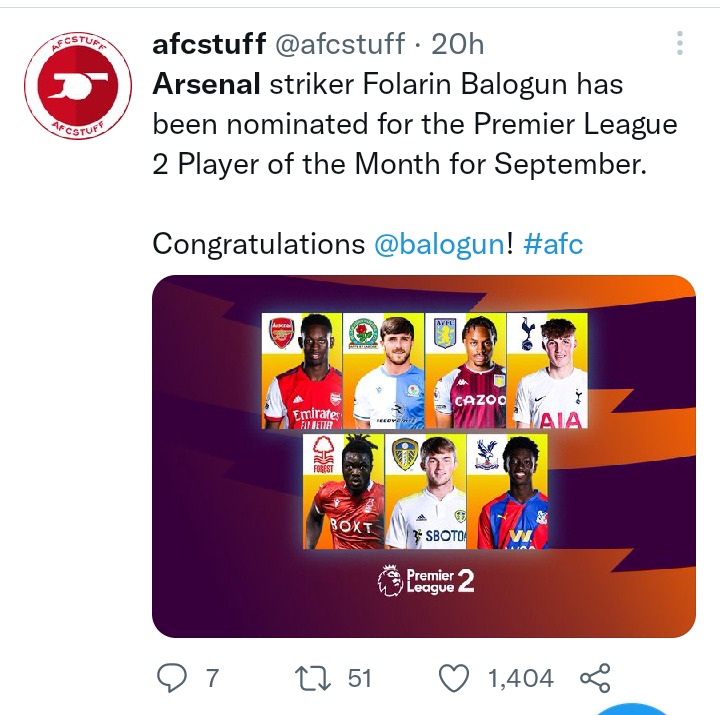Screen dimensions: 720x715
Task: Open the 20h timestamp link
Action: point(457,45)
